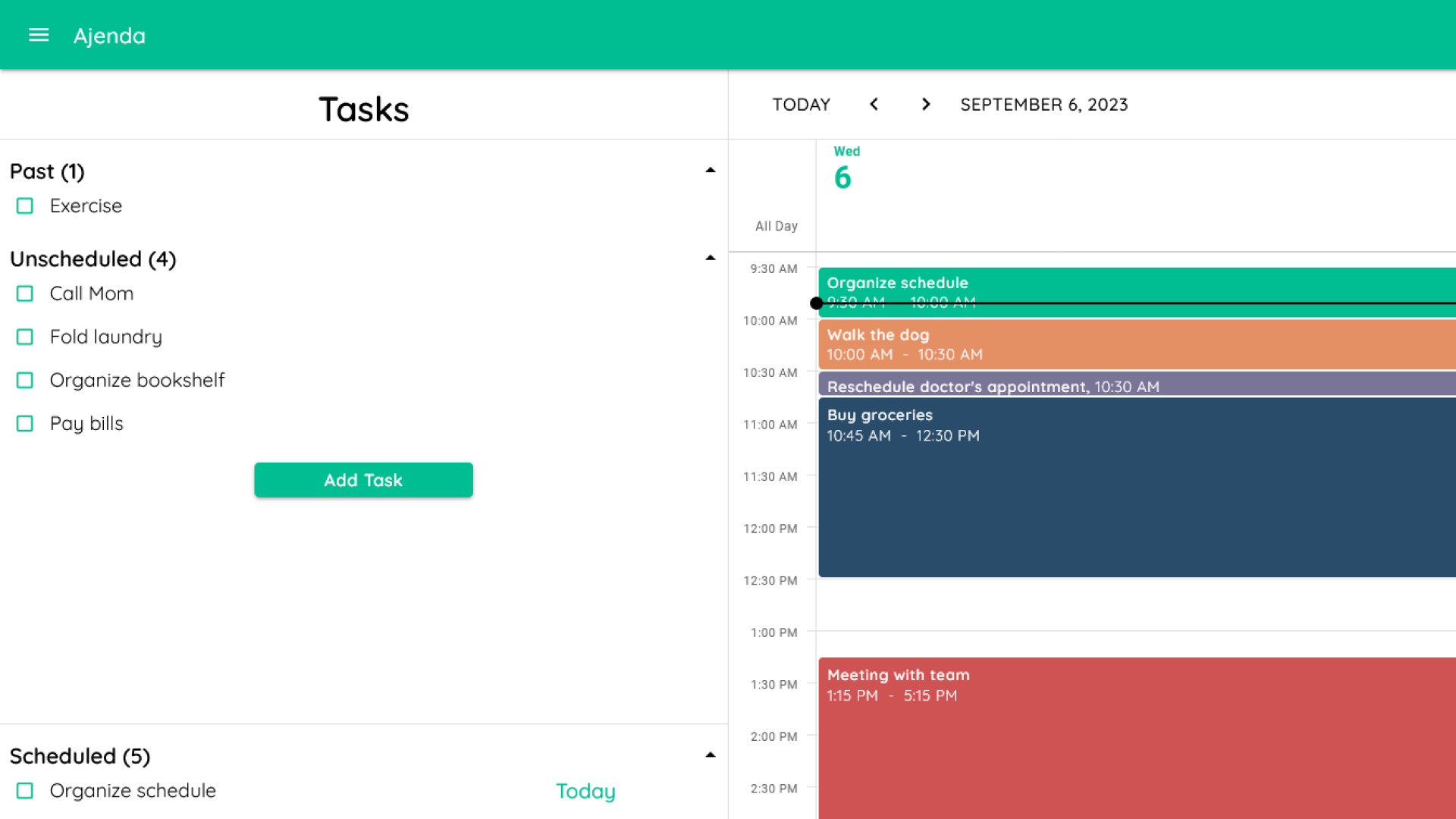Click the 1:00 PM time label

773,632
